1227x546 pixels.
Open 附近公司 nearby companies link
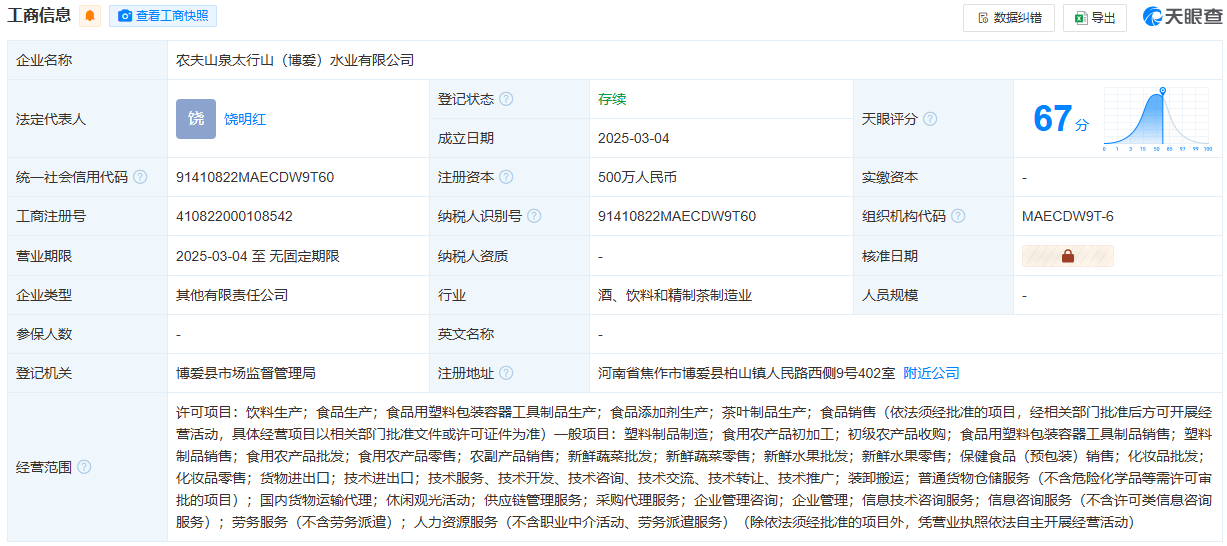(931, 373)
